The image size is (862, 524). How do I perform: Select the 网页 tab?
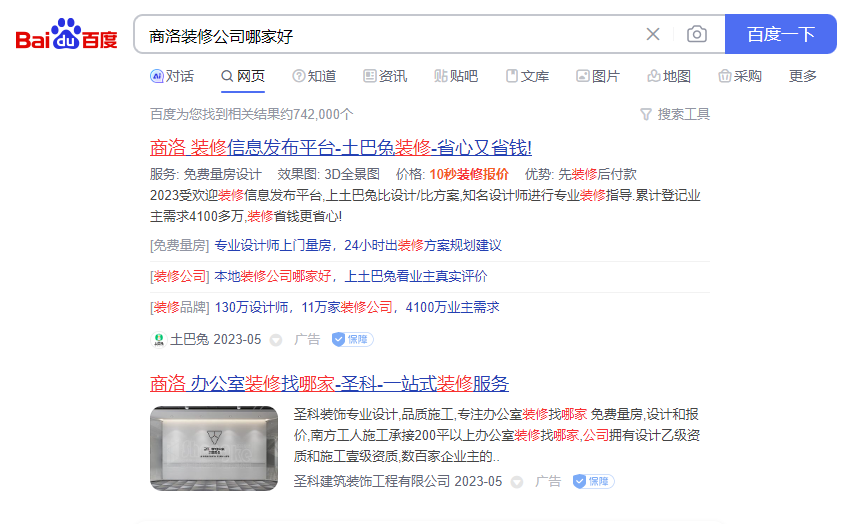[243, 76]
